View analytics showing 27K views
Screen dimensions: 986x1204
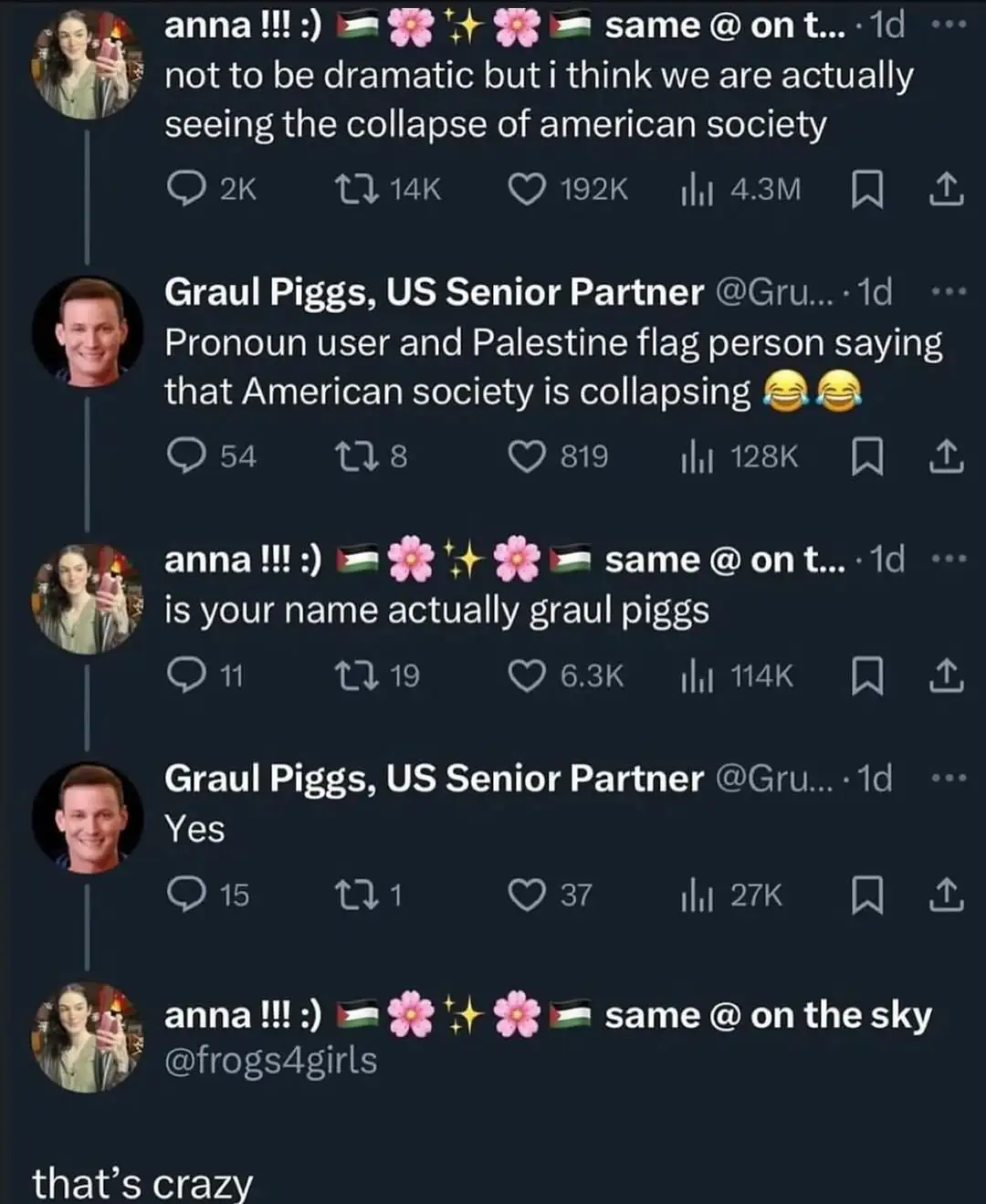click(x=696, y=895)
